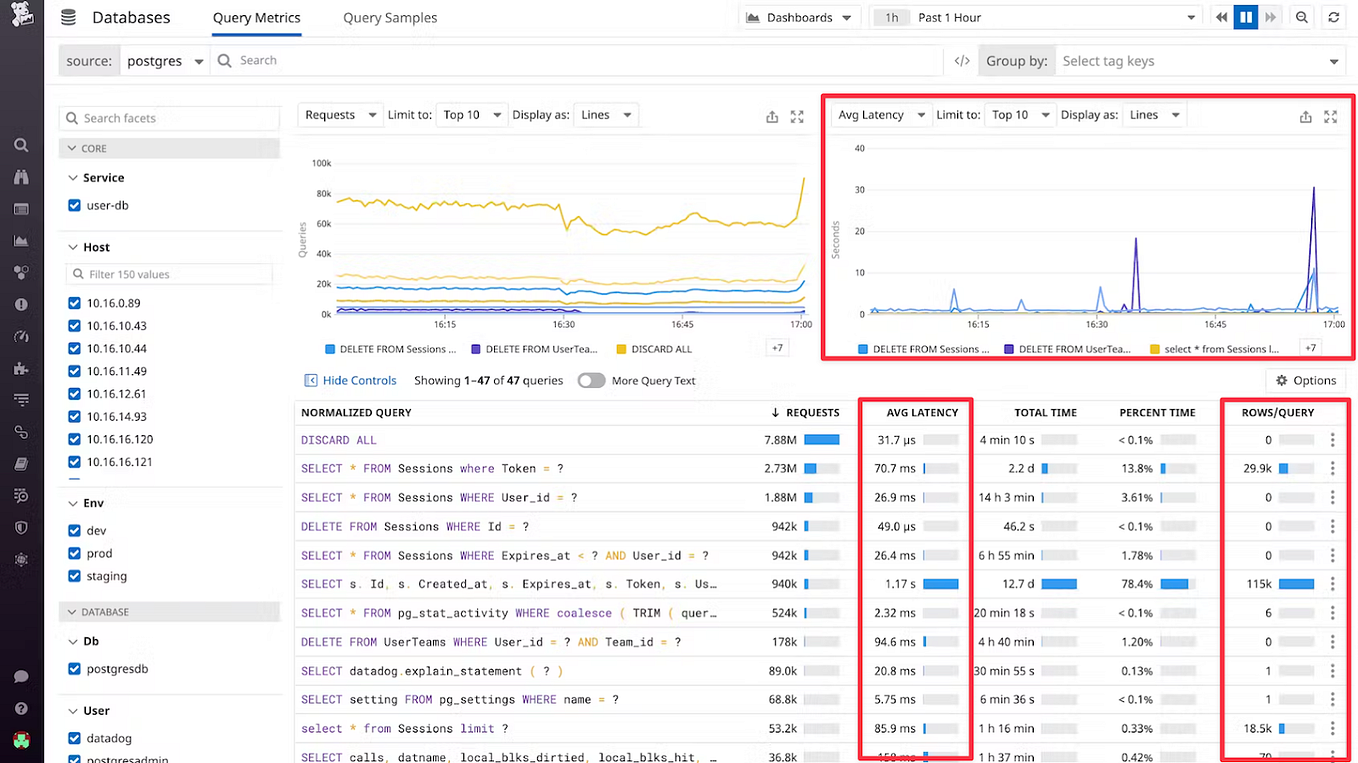Click the Databases stack icon in header

tap(68, 17)
